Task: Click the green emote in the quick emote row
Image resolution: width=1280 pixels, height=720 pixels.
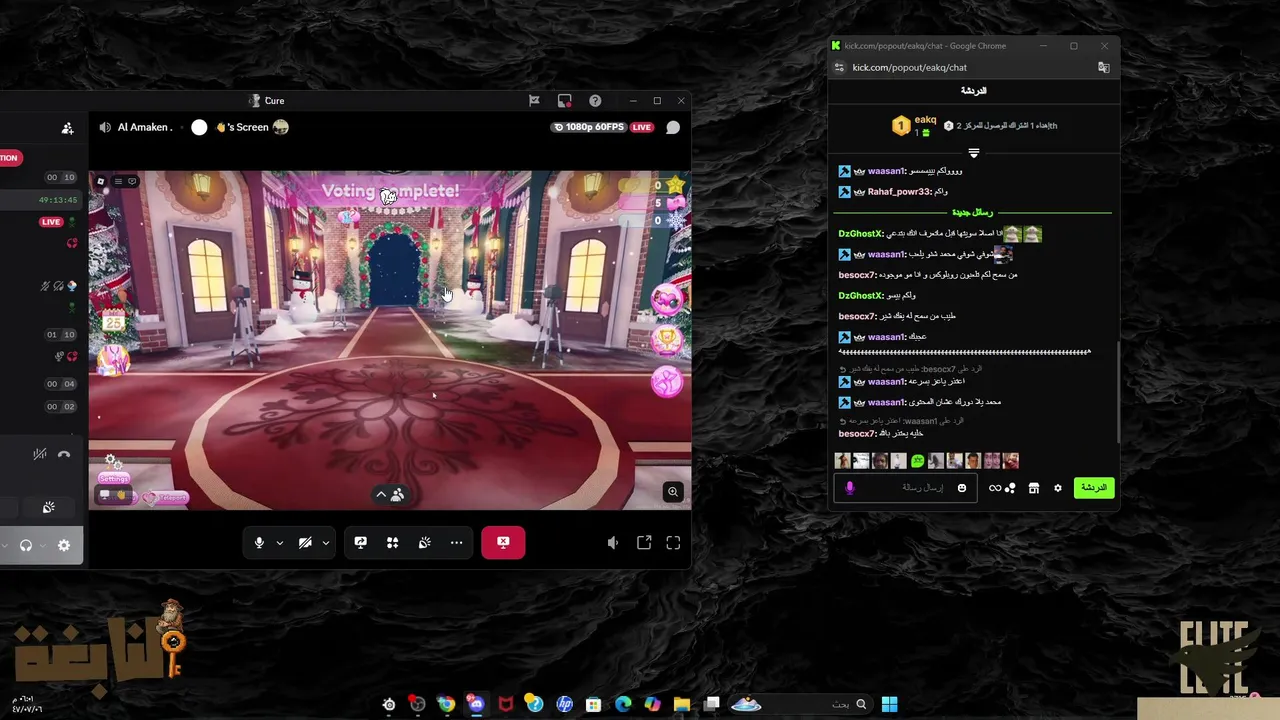Action: 917,461
